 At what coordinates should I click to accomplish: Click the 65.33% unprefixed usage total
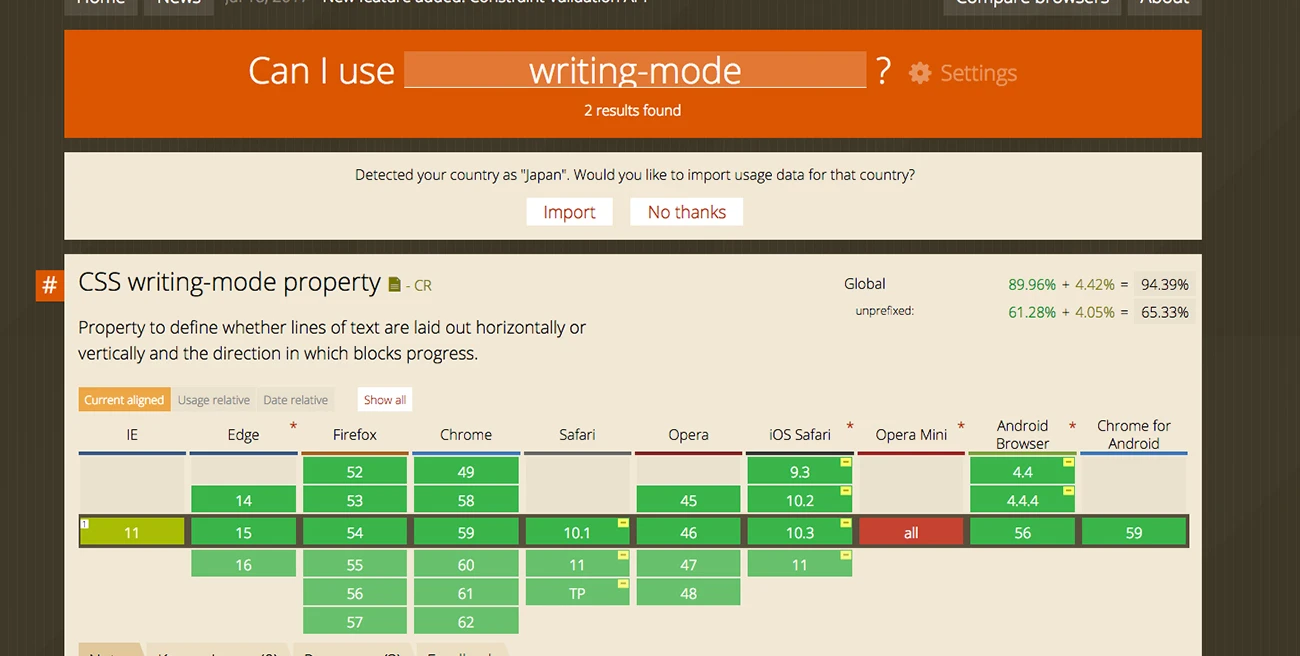click(x=1165, y=312)
